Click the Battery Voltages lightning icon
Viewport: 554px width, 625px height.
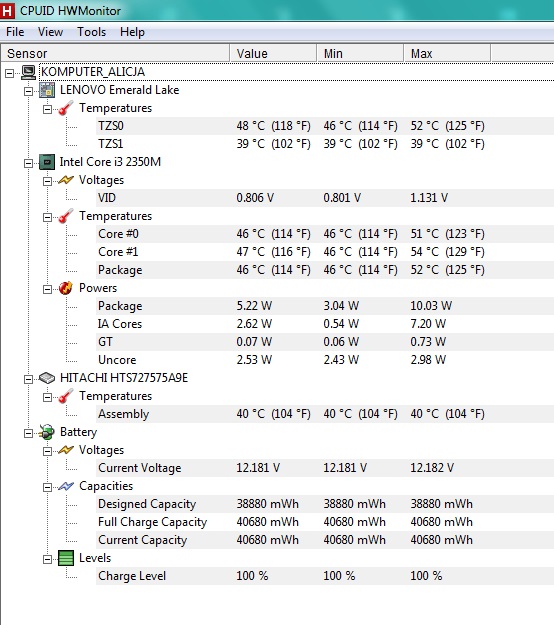tap(66, 450)
